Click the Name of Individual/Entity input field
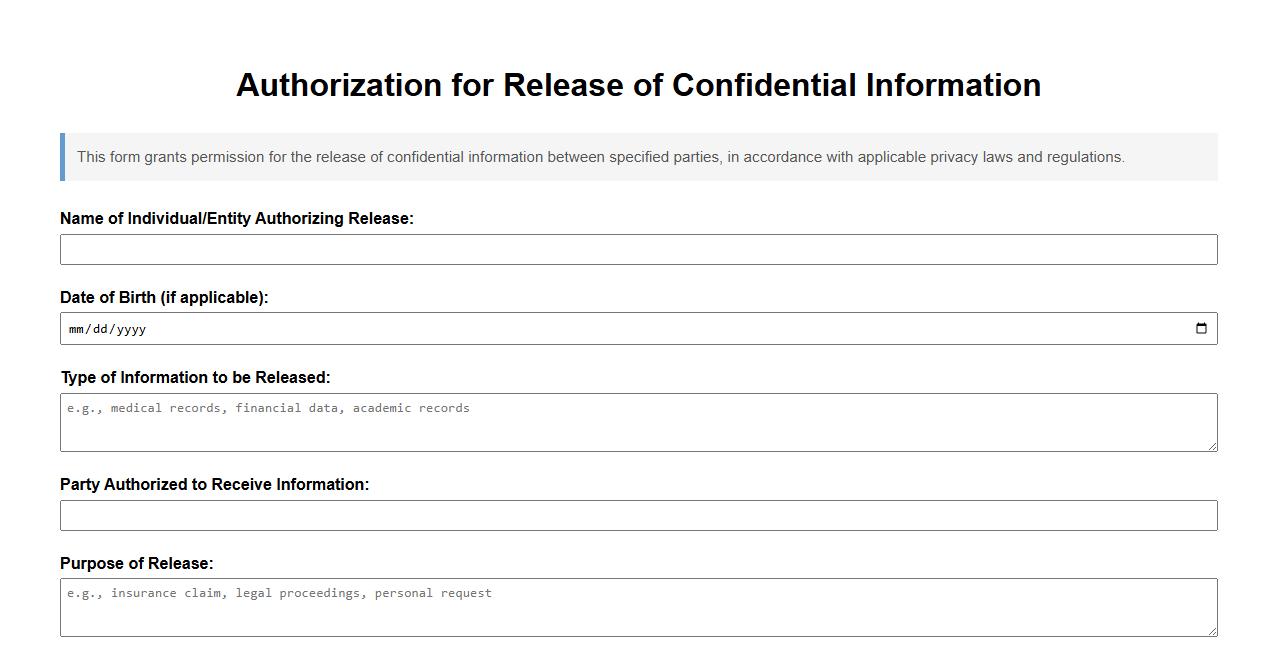This screenshot has height=650, width=1278. pyautogui.click(x=638, y=249)
